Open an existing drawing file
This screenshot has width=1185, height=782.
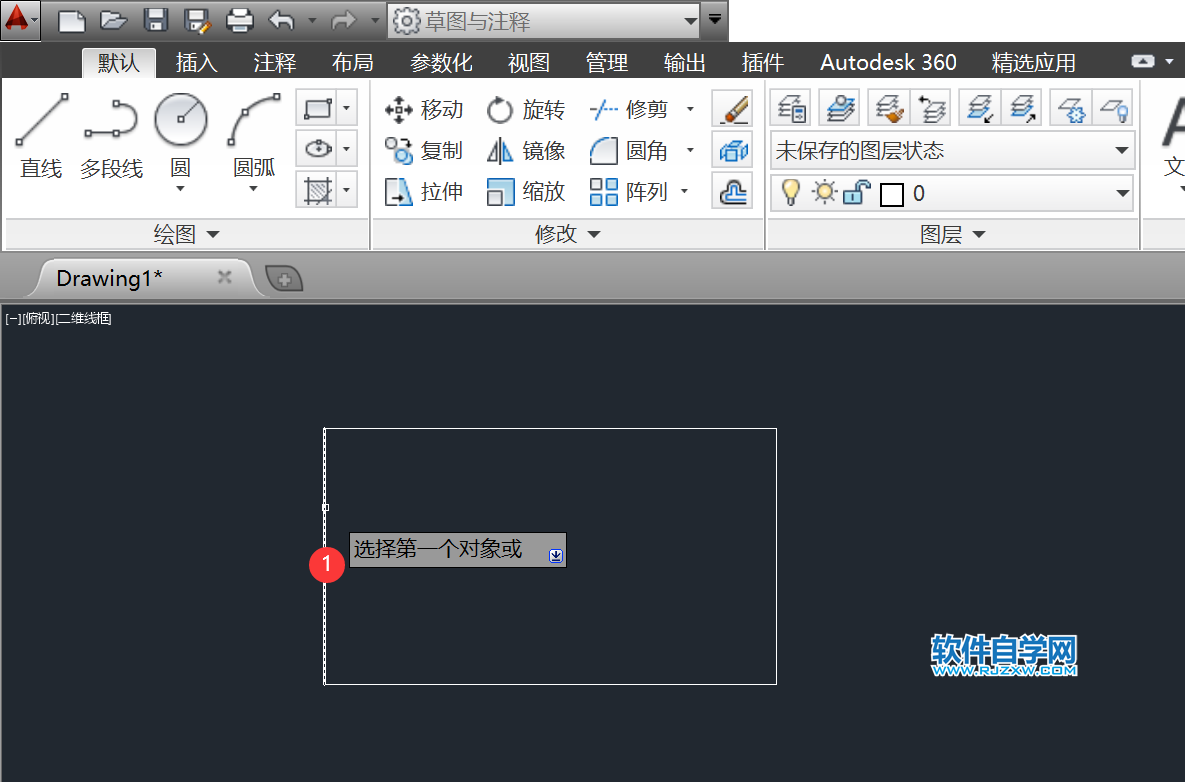pos(113,20)
